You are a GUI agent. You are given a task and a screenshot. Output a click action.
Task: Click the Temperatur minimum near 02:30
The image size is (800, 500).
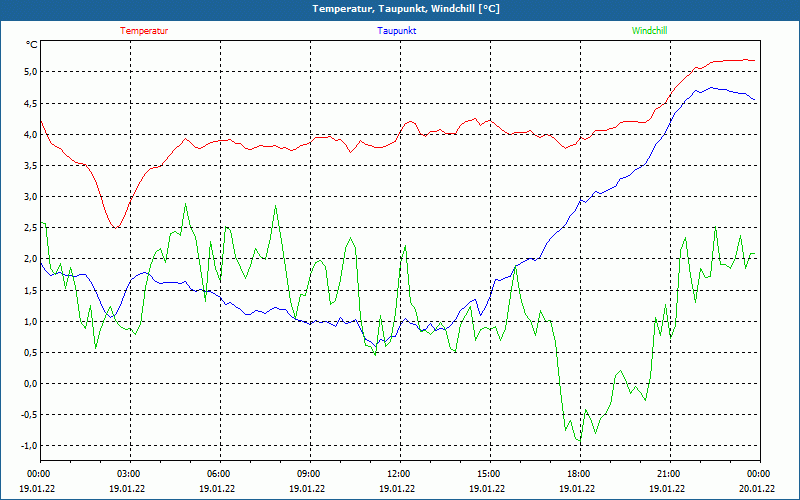pos(116,228)
